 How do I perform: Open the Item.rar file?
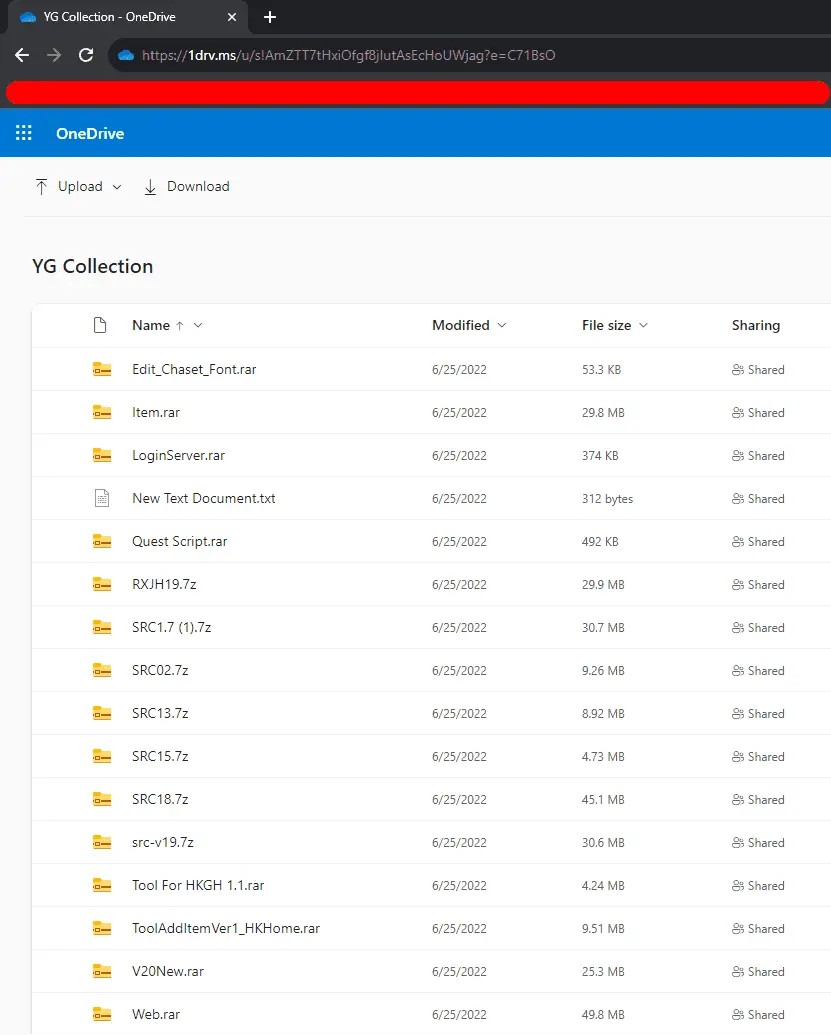(156, 412)
